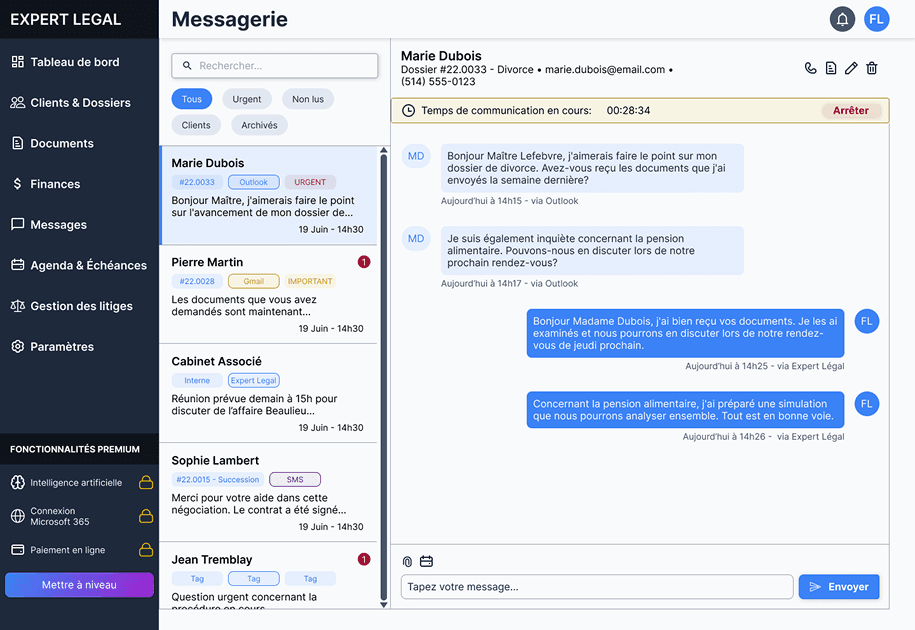Open the notifications bell
Screen dimensions: 915x630
click(x=842, y=19)
